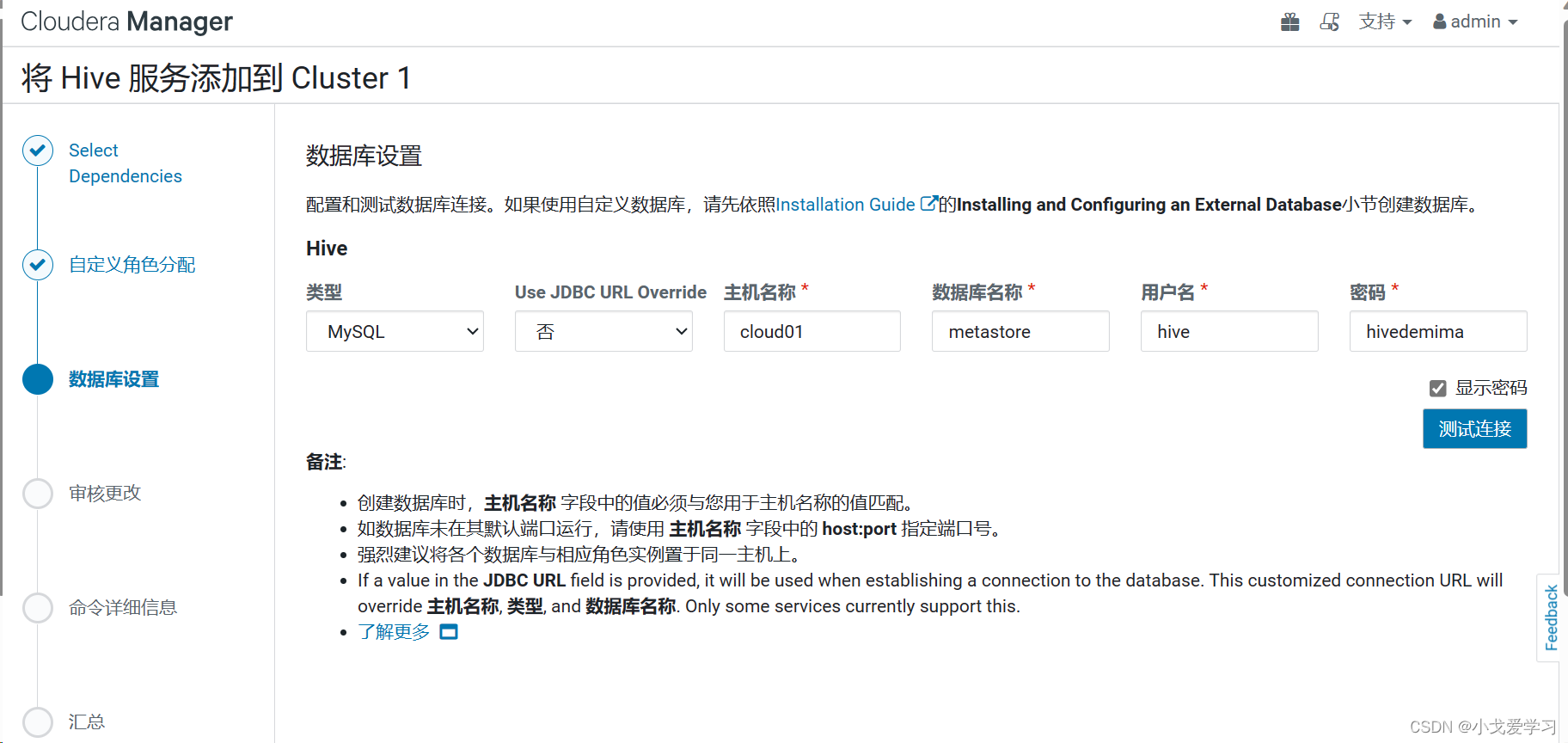Screen dimensions: 1568x743
Task: Click the Hive section heading
Action: [x=327, y=249]
